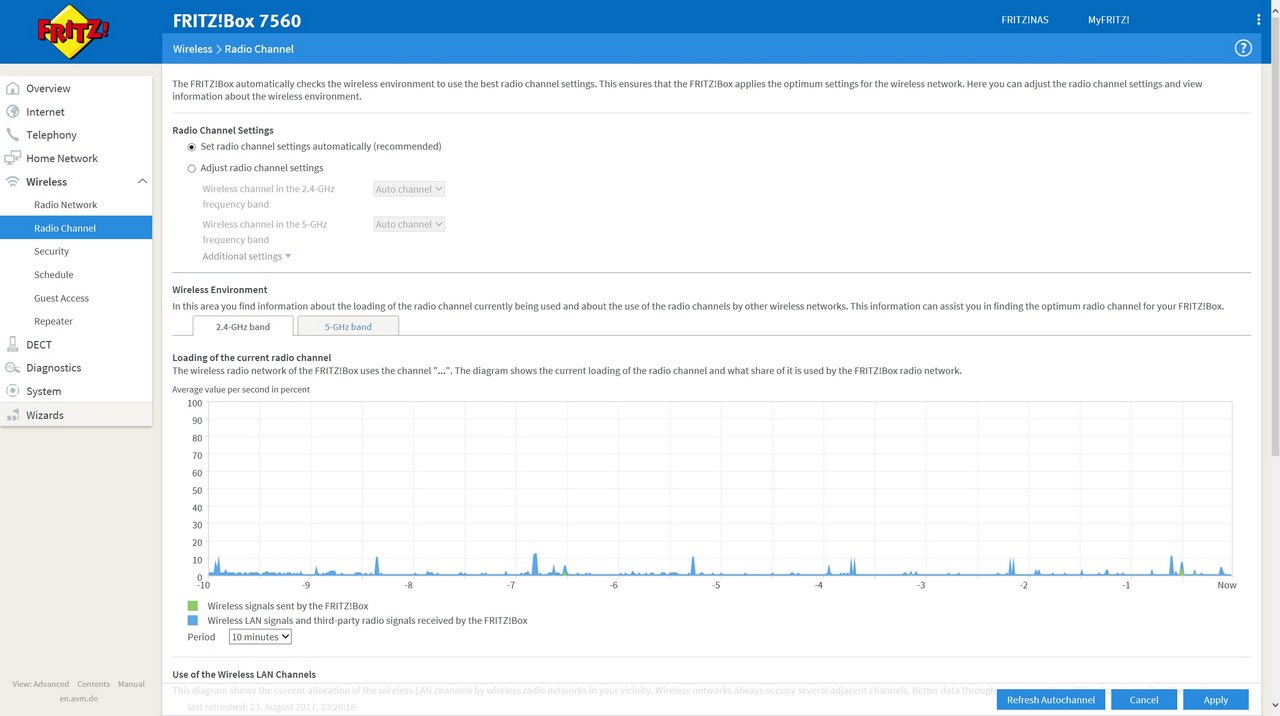Switch to the 5-GHz band tab
Viewport: 1280px width, 716px height.
pyautogui.click(x=348, y=326)
